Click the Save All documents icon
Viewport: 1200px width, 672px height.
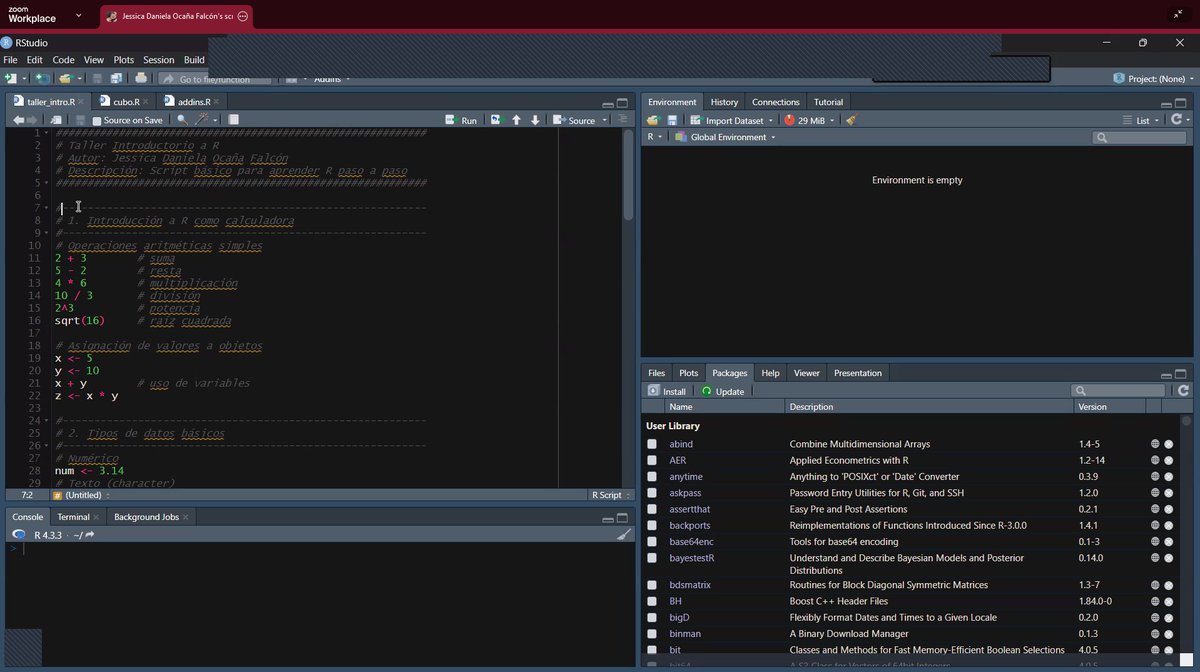[x=117, y=78]
